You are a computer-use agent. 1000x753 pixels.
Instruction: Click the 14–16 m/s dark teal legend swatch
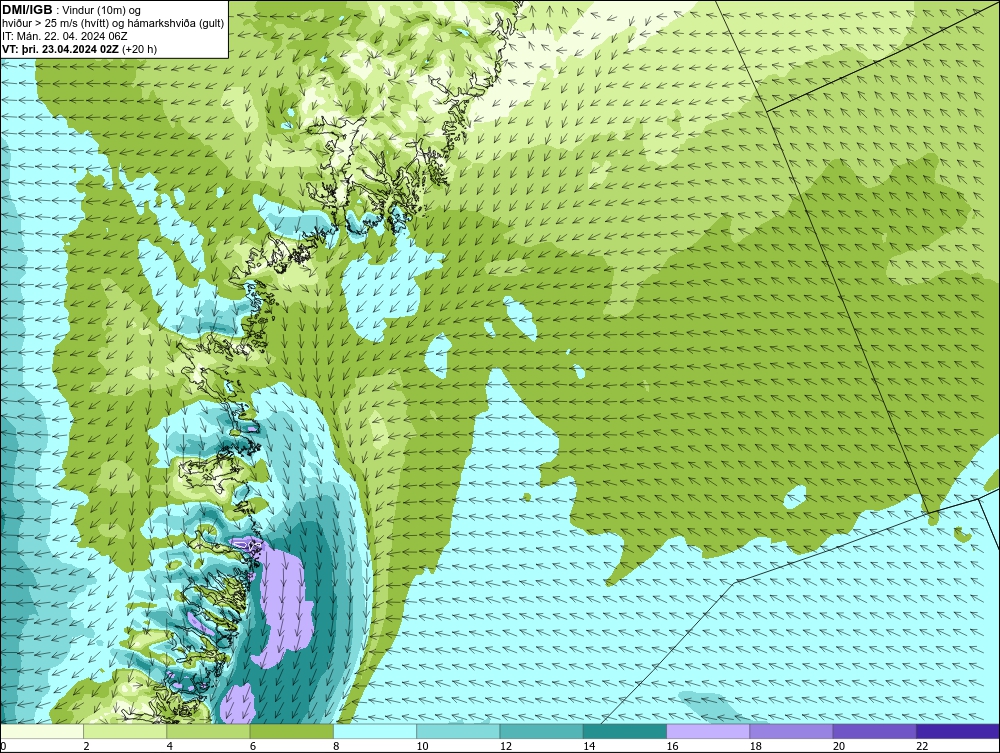(625, 731)
